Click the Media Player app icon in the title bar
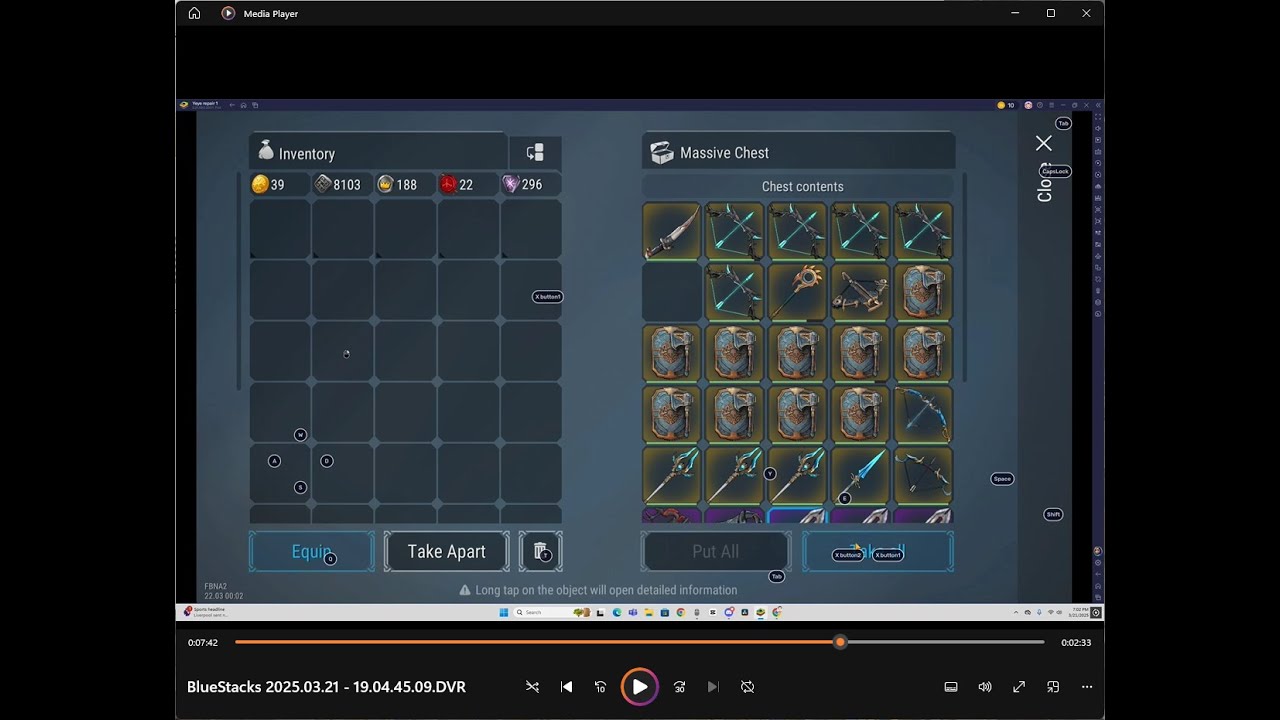Image resolution: width=1280 pixels, height=720 pixels. [x=228, y=13]
